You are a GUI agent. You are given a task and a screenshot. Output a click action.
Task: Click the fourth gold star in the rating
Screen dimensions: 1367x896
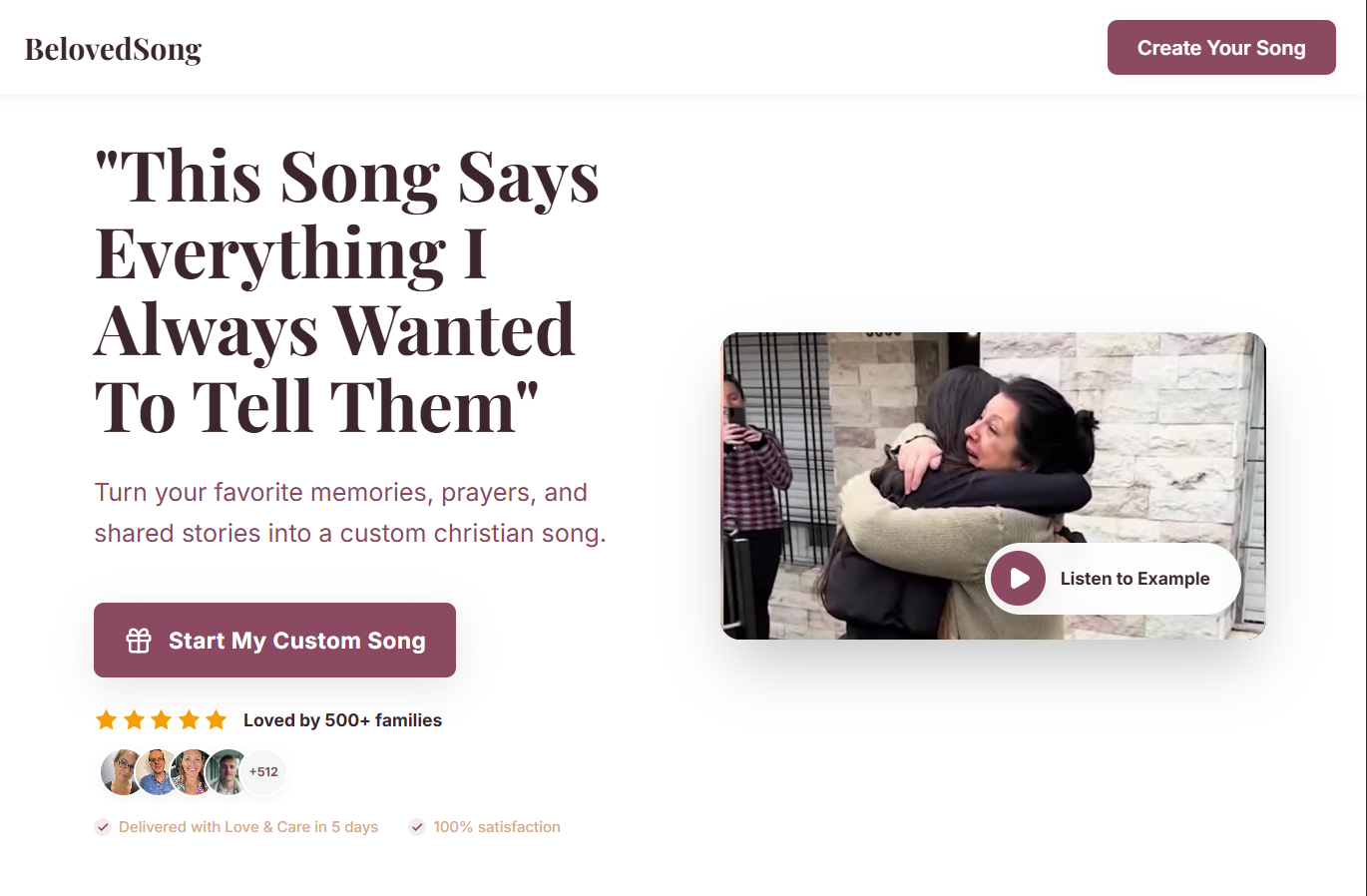click(188, 718)
